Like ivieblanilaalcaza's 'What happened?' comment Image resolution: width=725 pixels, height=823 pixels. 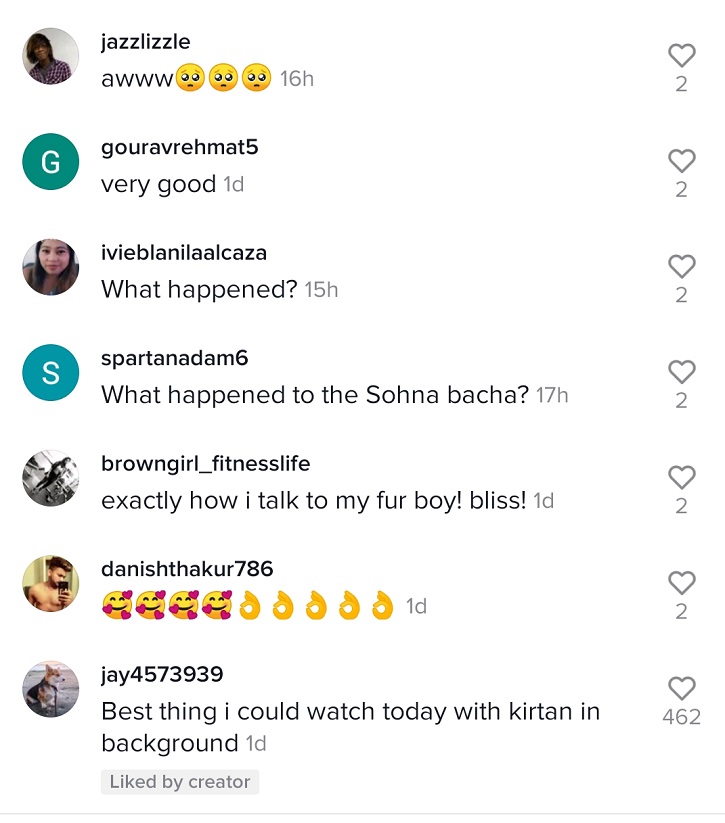pyautogui.click(x=681, y=266)
